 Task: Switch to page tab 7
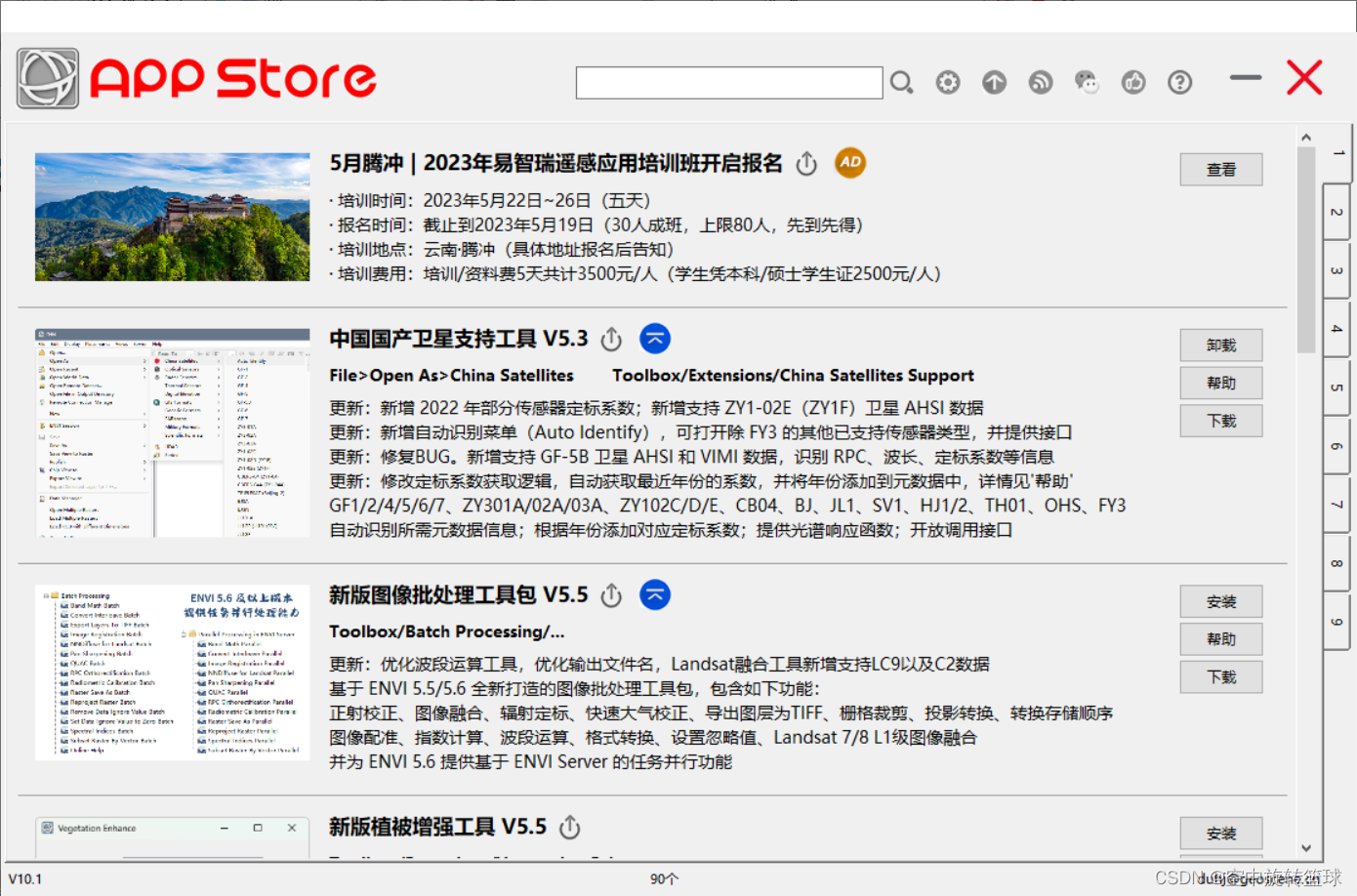[x=1336, y=505]
